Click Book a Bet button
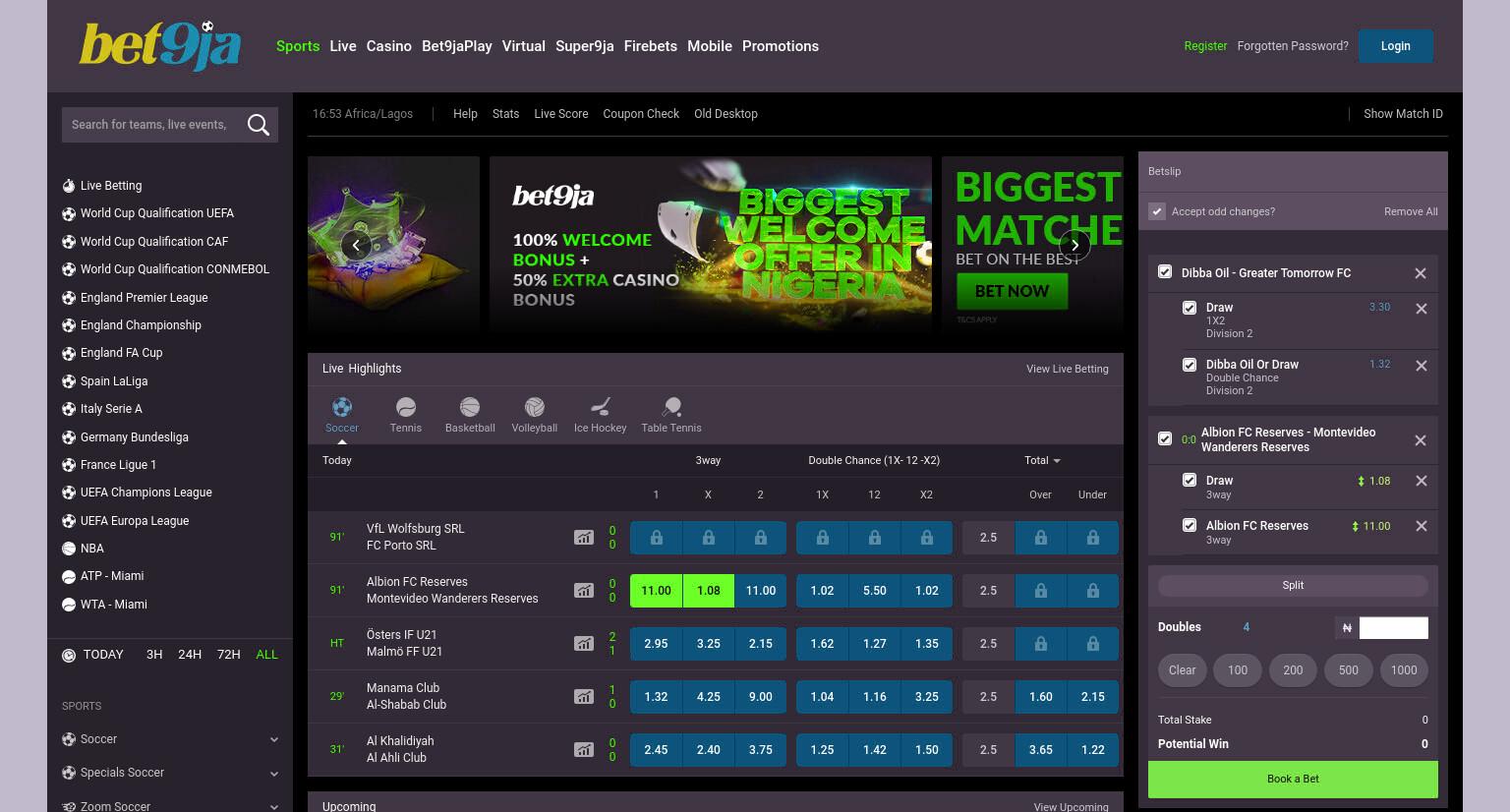The image size is (1510, 812). point(1293,779)
